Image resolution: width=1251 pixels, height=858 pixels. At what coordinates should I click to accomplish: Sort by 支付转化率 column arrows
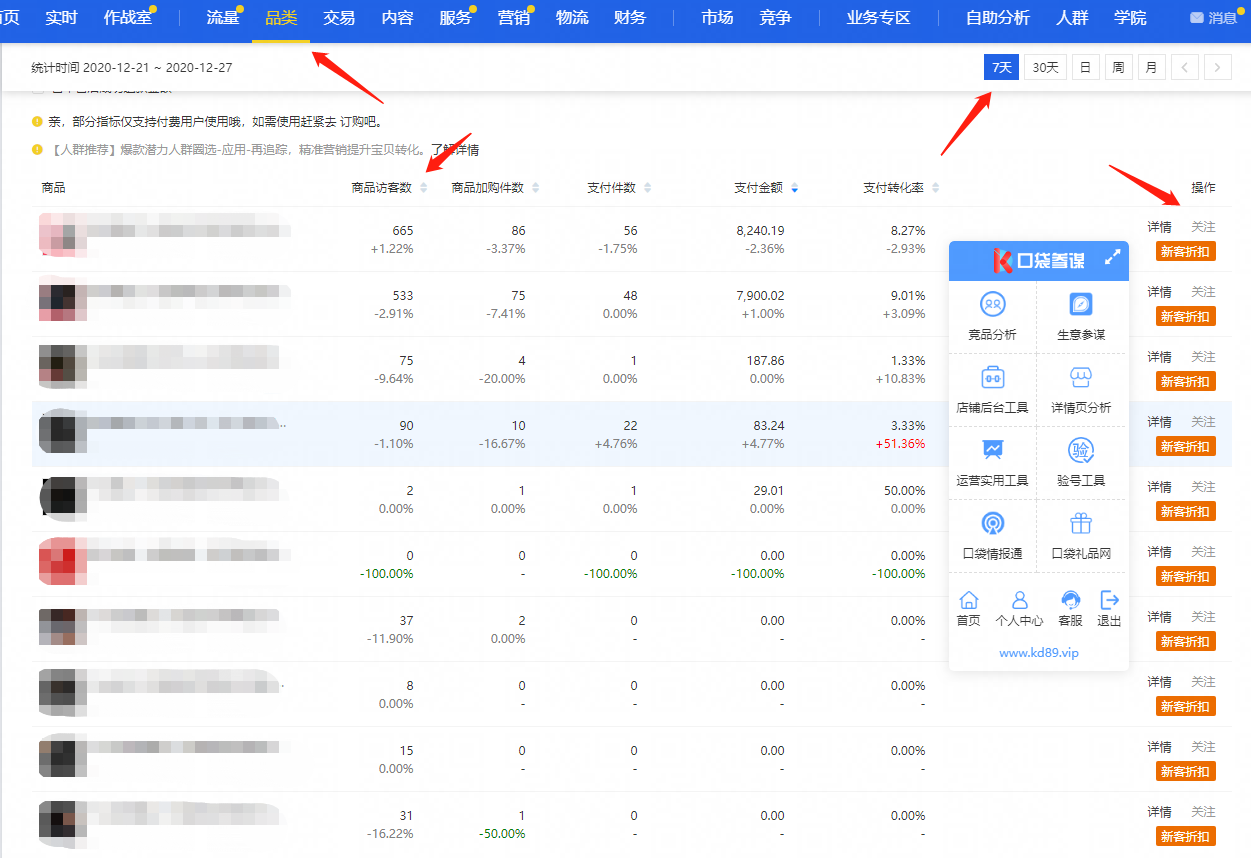(935, 188)
